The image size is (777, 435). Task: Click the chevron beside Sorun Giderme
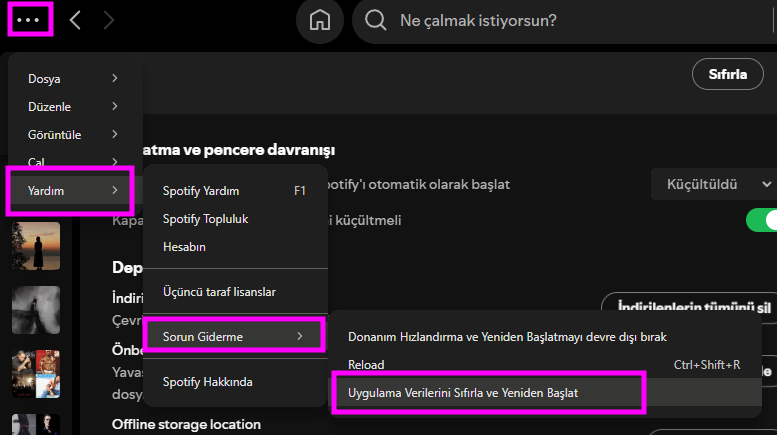[299, 336]
